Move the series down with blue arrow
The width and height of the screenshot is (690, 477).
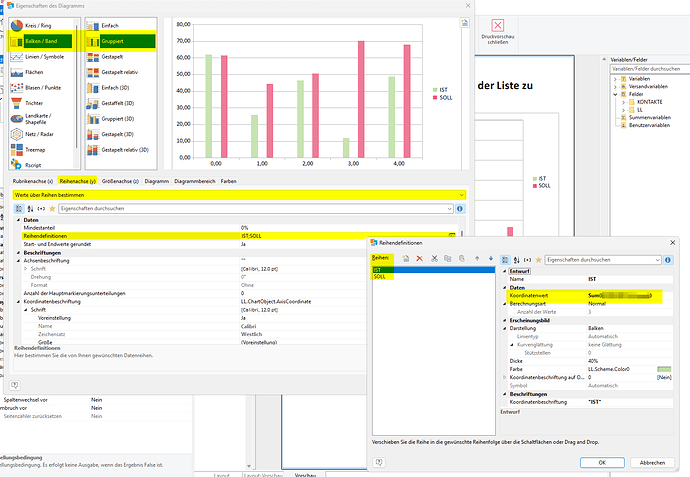[x=491, y=258]
